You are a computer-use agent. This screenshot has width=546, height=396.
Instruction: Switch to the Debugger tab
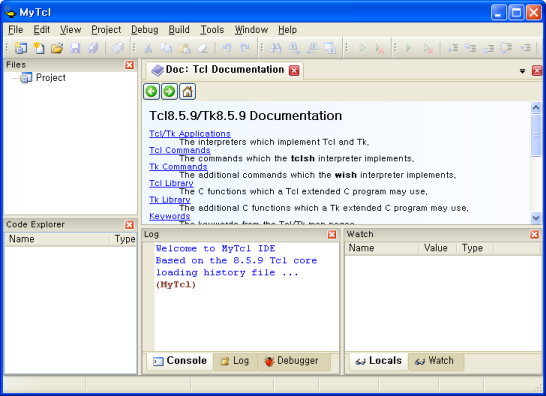coord(291,361)
